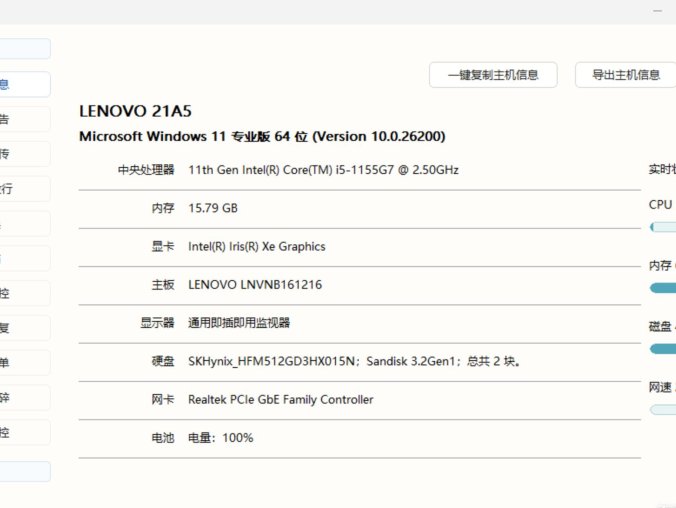Select the Microsoft Windows 11 专业版 version line
The width and height of the screenshot is (676, 508).
262,137
